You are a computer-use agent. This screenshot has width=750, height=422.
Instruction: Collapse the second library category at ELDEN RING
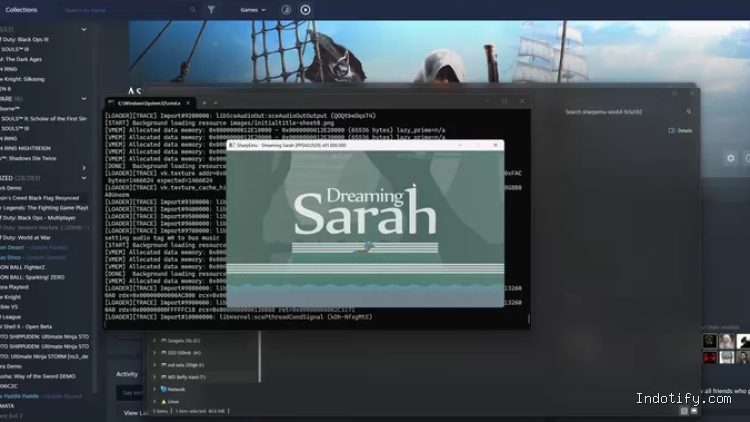pyautogui.click(x=84, y=99)
